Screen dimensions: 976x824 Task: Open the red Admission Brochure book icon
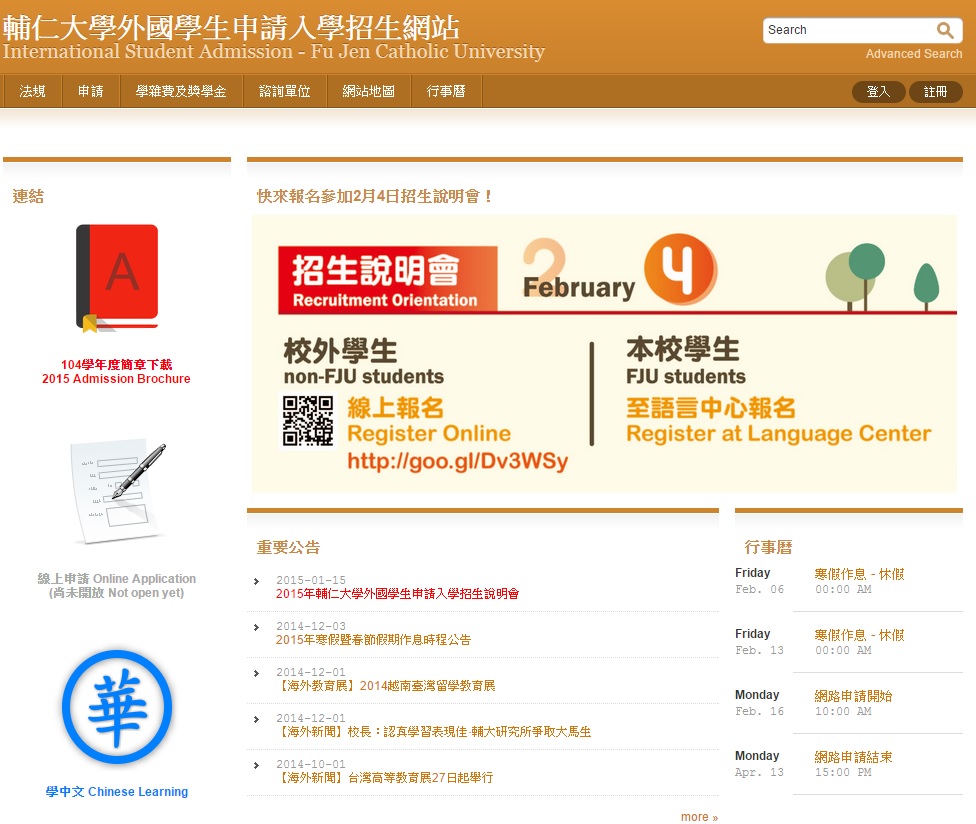pos(117,278)
